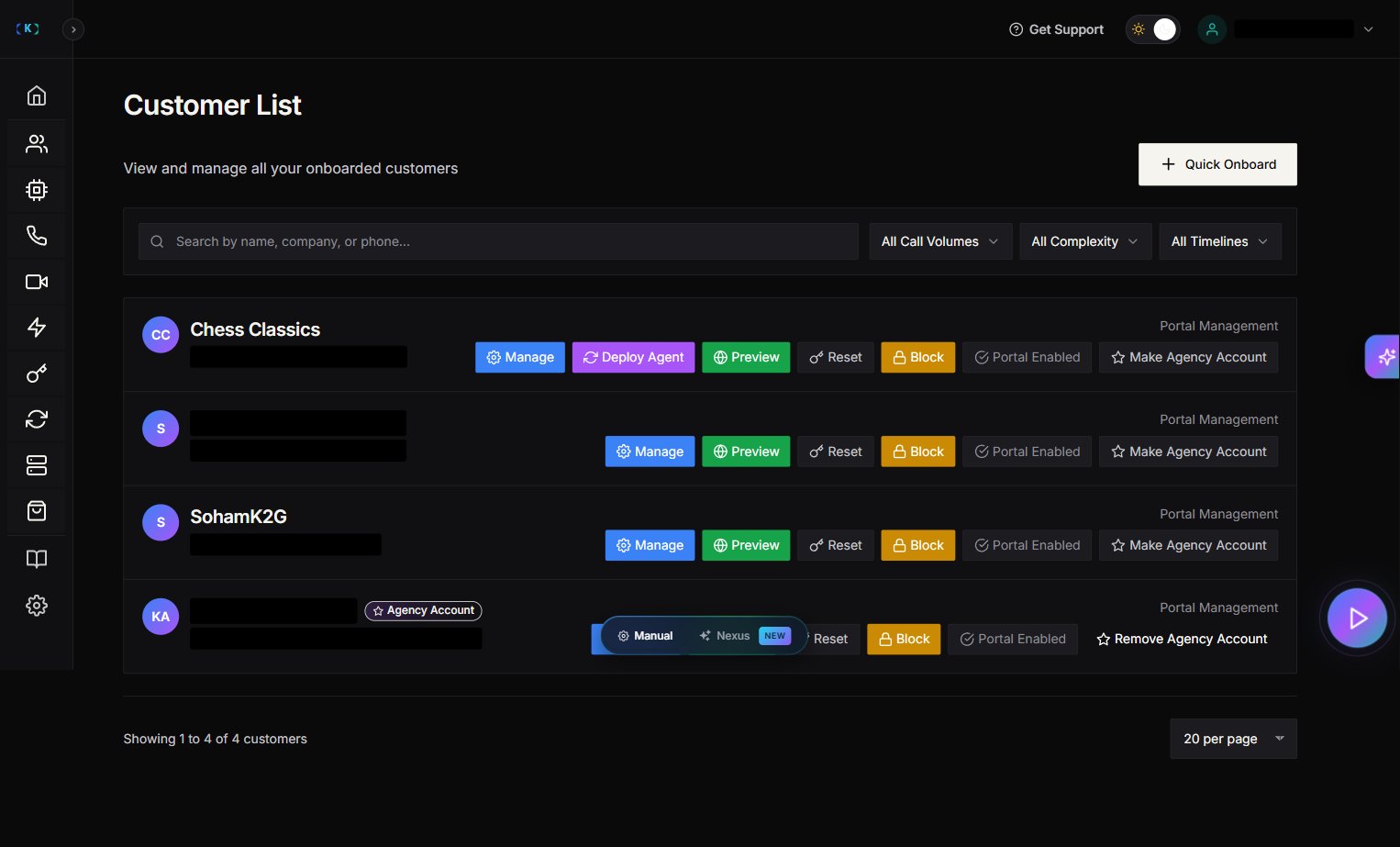Click the Customer List heading
The width and height of the screenshot is (1400, 847).
coord(213,106)
